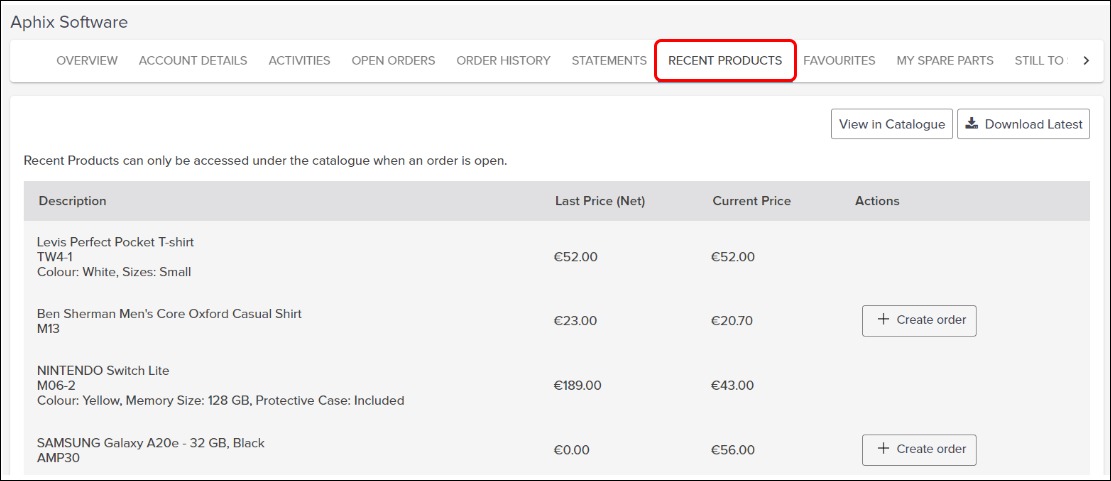Click the Current Price column header

751,201
